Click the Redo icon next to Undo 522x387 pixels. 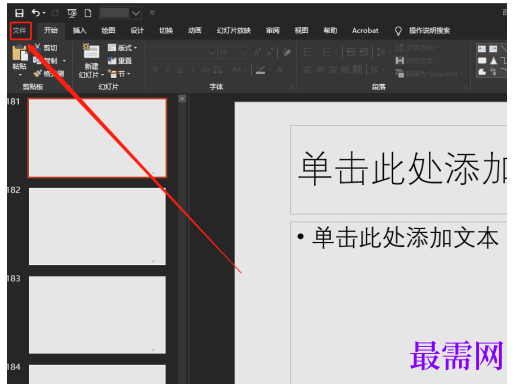tap(55, 13)
